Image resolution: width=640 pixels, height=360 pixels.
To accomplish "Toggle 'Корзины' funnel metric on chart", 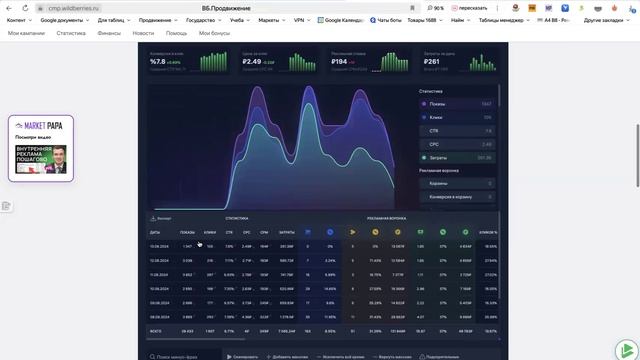I will tap(457, 184).
